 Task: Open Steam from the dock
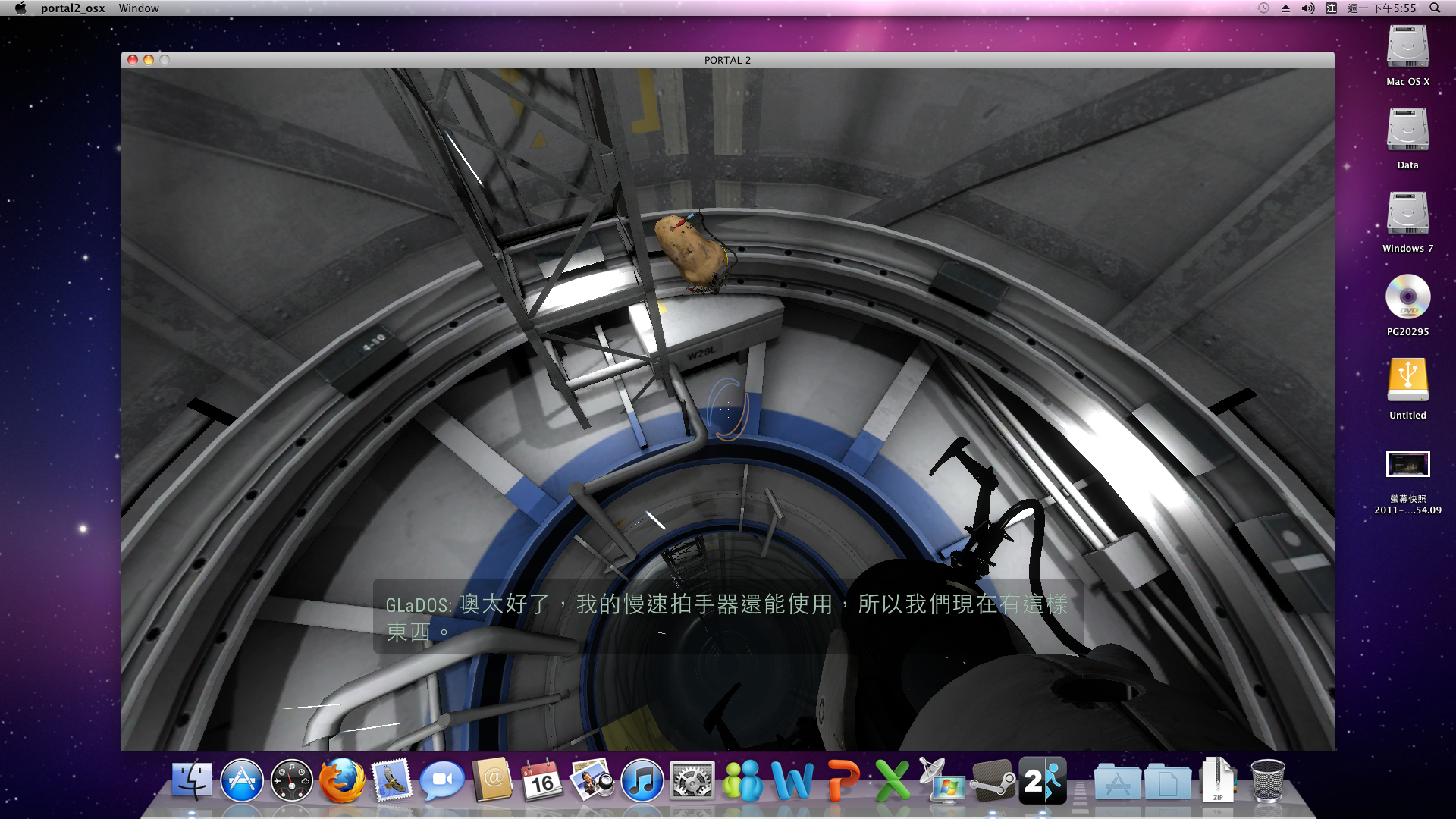click(993, 780)
